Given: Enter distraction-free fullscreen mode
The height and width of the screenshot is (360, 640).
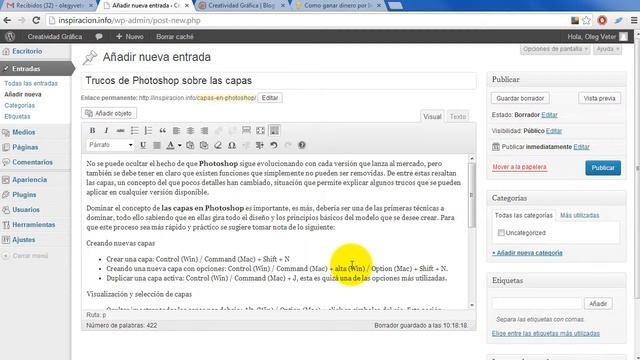Looking at the screenshot, I should [260, 131].
